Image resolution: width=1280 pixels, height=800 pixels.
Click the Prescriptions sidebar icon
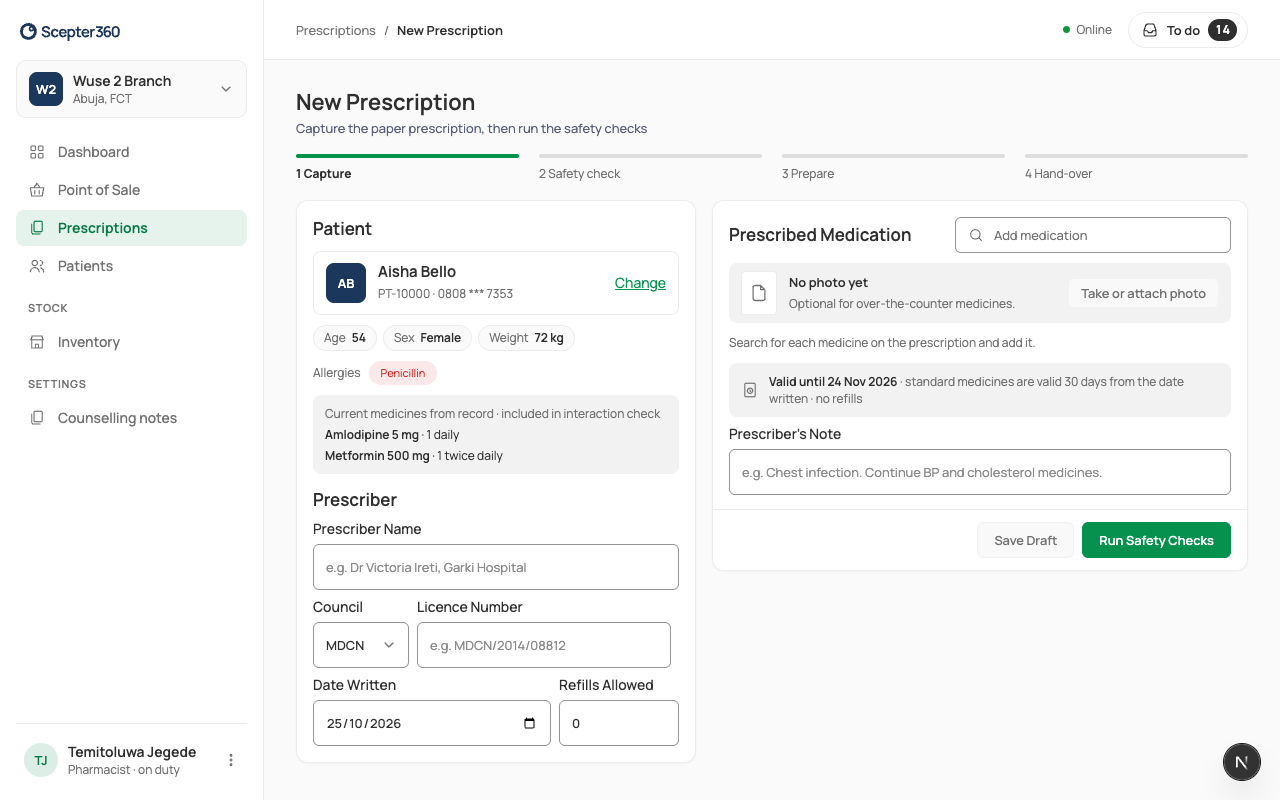(x=37, y=228)
